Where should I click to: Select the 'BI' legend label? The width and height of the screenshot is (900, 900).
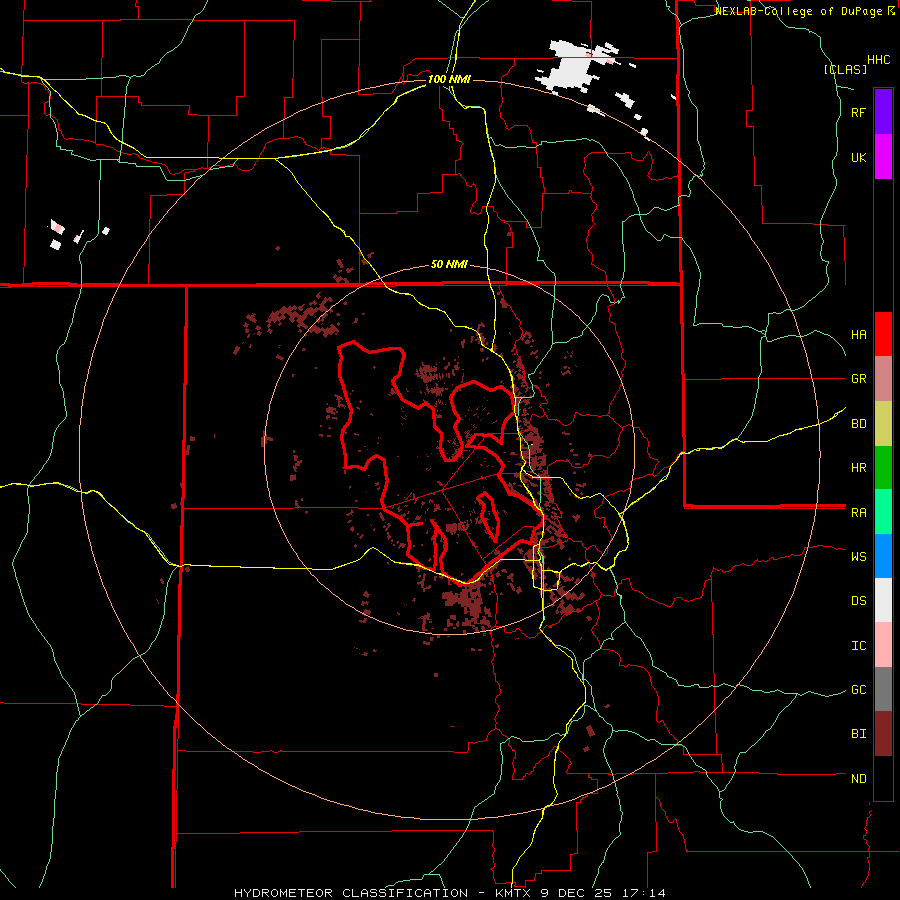[858, 734]
